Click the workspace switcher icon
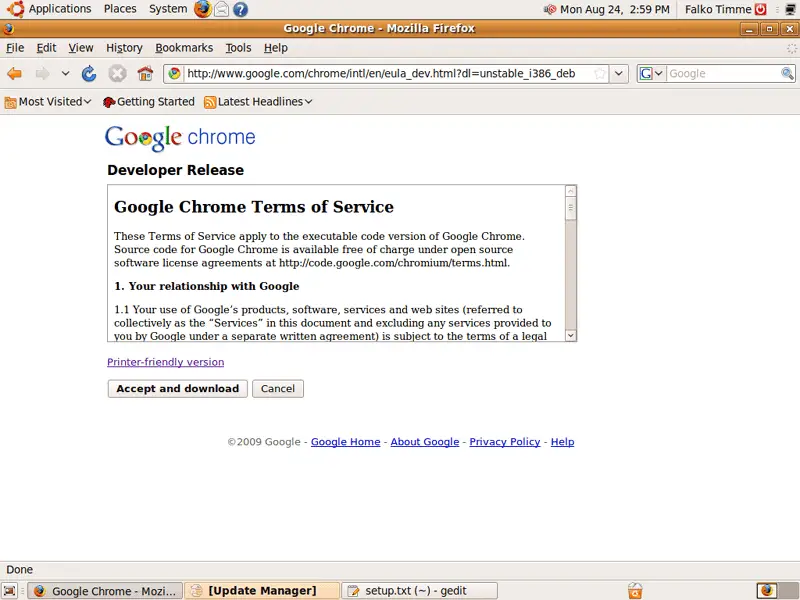This screenshot has width=800, height=600. point(767,590)
